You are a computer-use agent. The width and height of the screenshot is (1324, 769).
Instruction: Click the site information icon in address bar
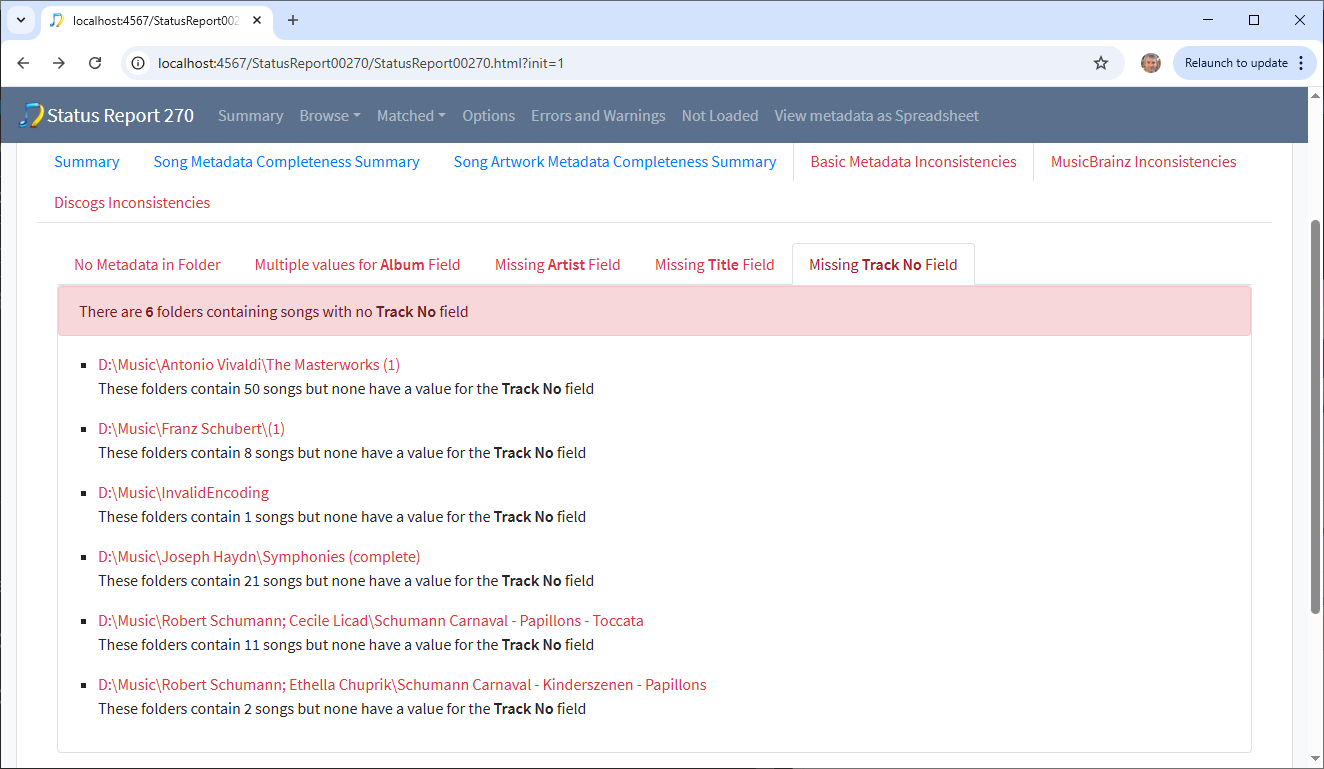coord(140,63)
